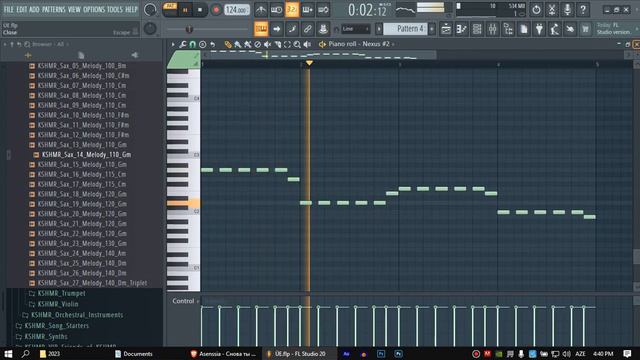
Task: Open the taskbar notification center
Action: [627, 353]
